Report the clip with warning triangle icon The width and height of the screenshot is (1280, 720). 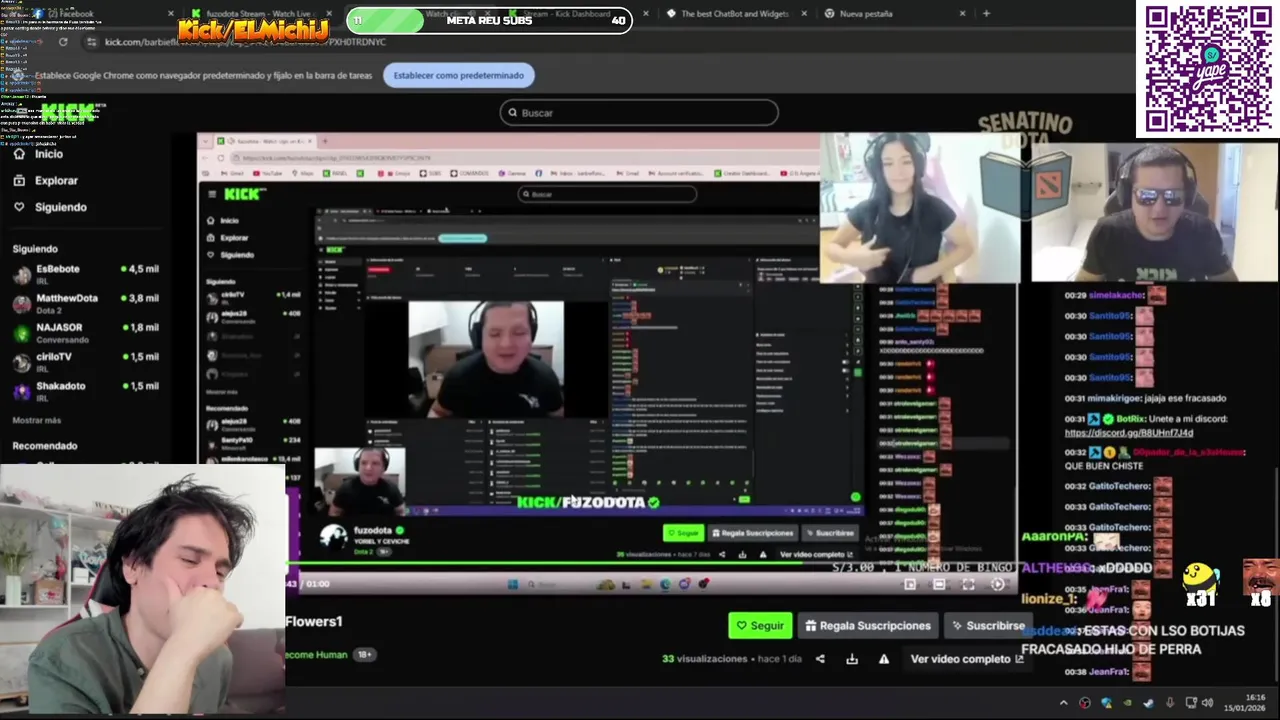tap(884, 659)
